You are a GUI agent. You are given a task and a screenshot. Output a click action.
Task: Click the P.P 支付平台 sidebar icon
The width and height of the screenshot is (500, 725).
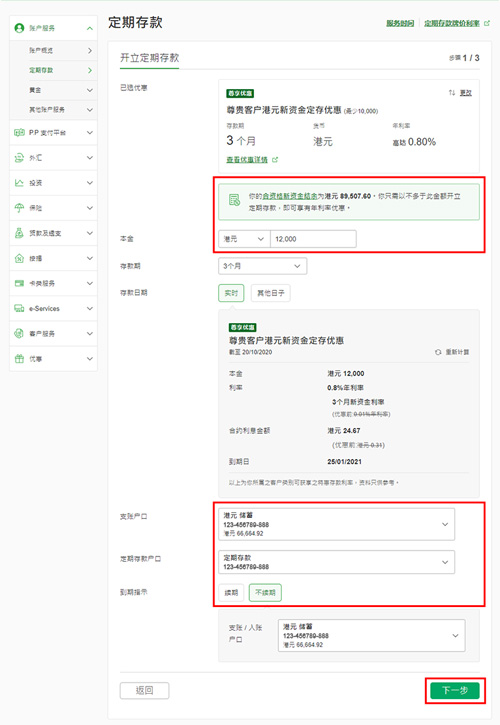pyautogui.click(x=19, y=133)
